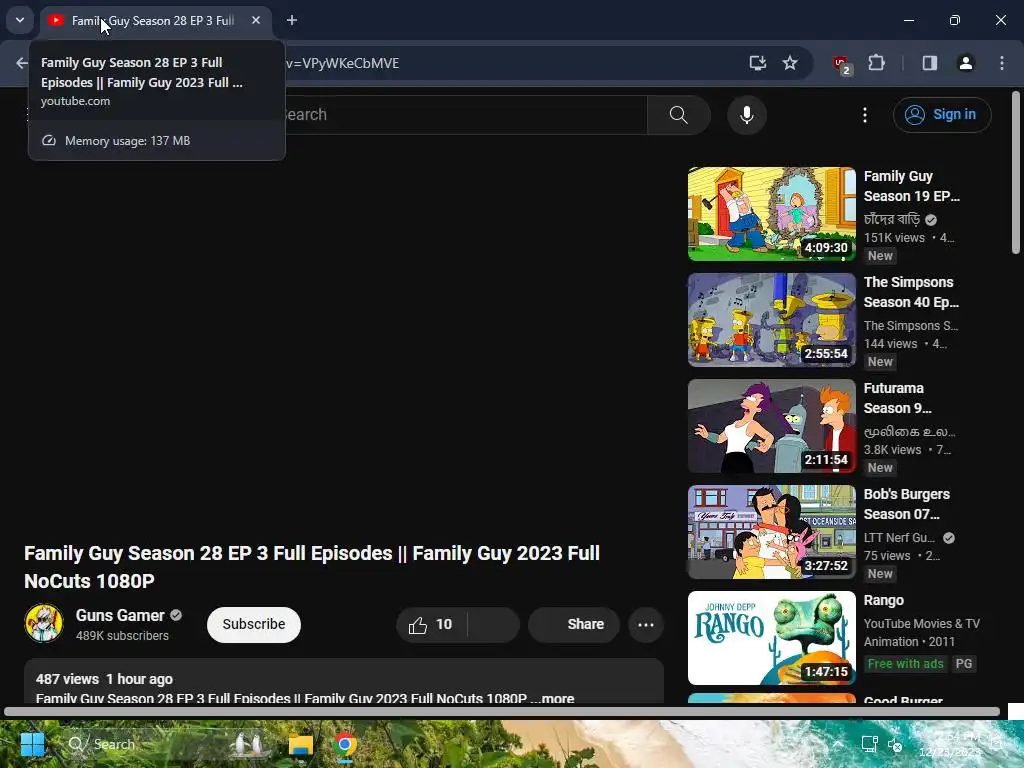Click the install app icon in address bar
Screen dimensions: 1024x768
[758, 63]
